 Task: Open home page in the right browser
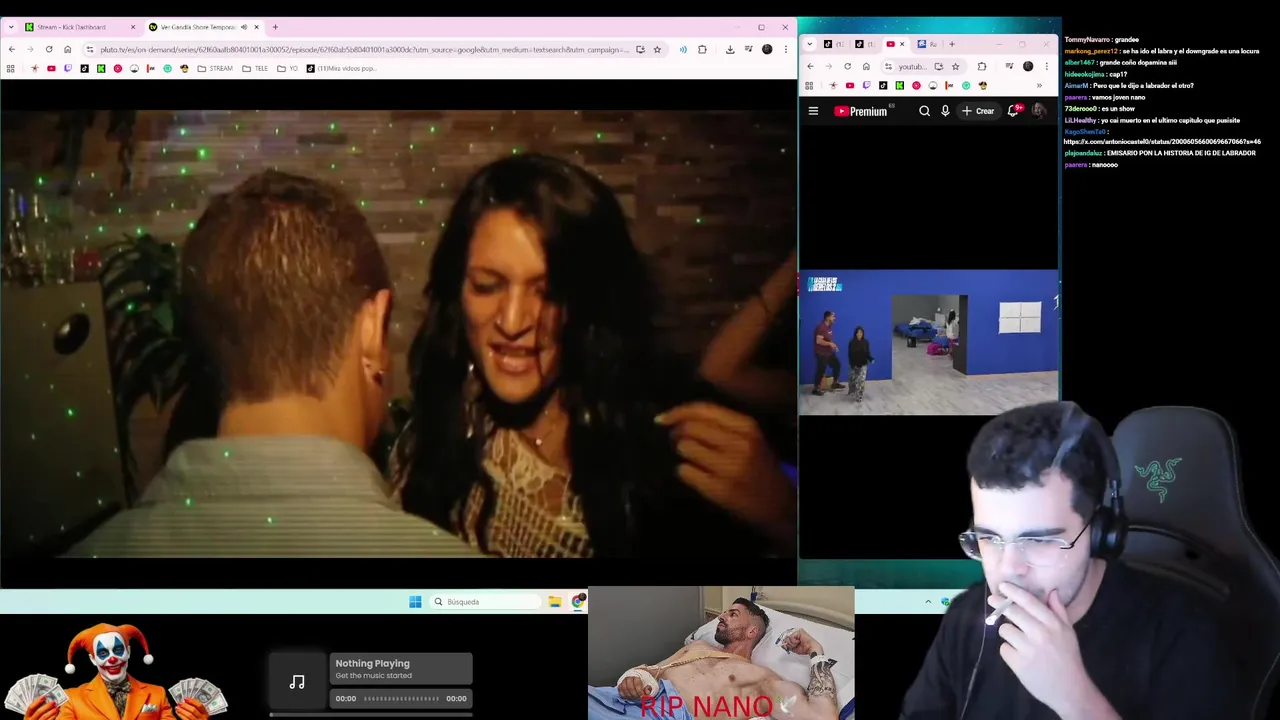coord(866,67)
